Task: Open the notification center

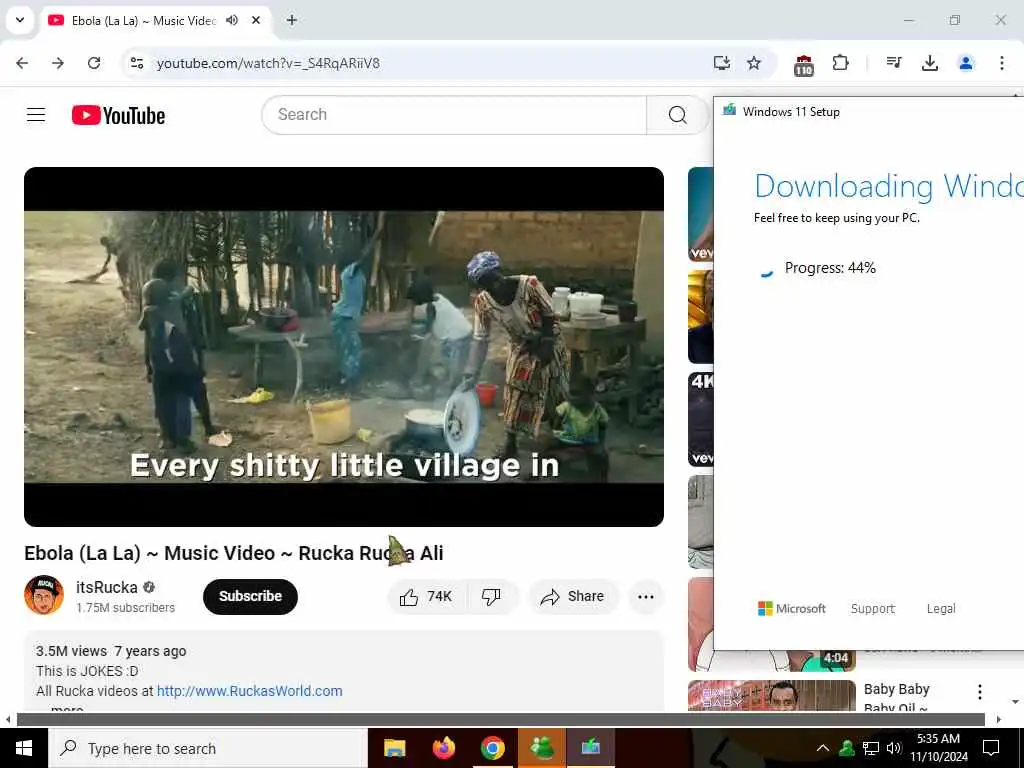Action: pyautogui.click(x=991, y=748)
